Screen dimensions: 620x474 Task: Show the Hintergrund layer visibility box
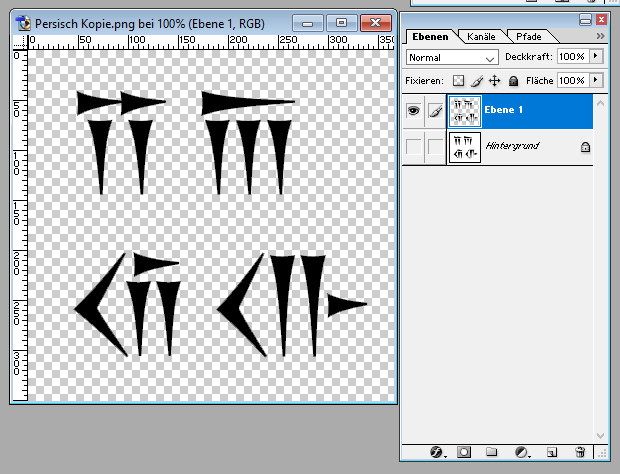click(413, 147)
